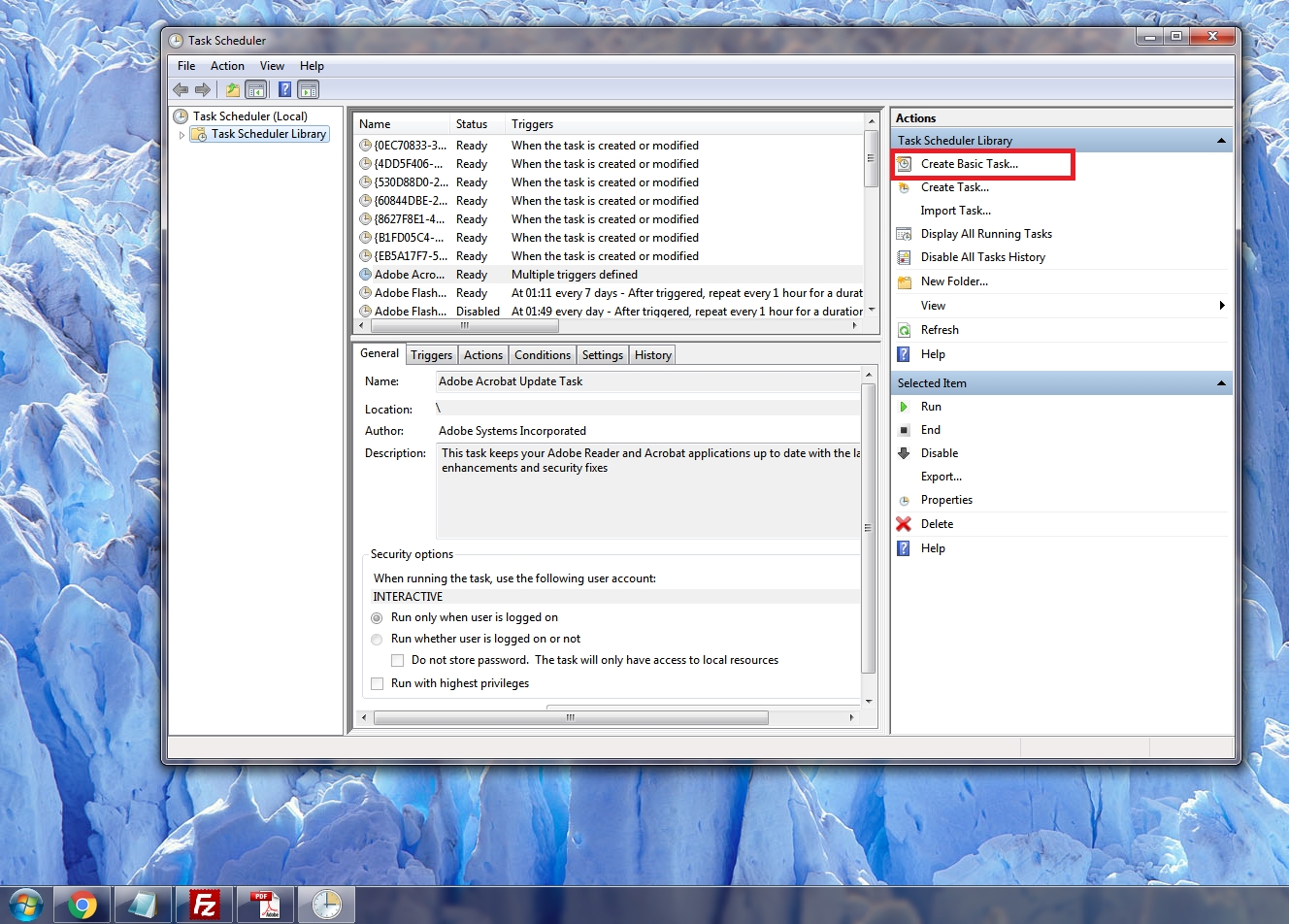This screenshot has height=924, width=1289.
Task: Open Notepad from the taskbar
Action: click(143, 906)
